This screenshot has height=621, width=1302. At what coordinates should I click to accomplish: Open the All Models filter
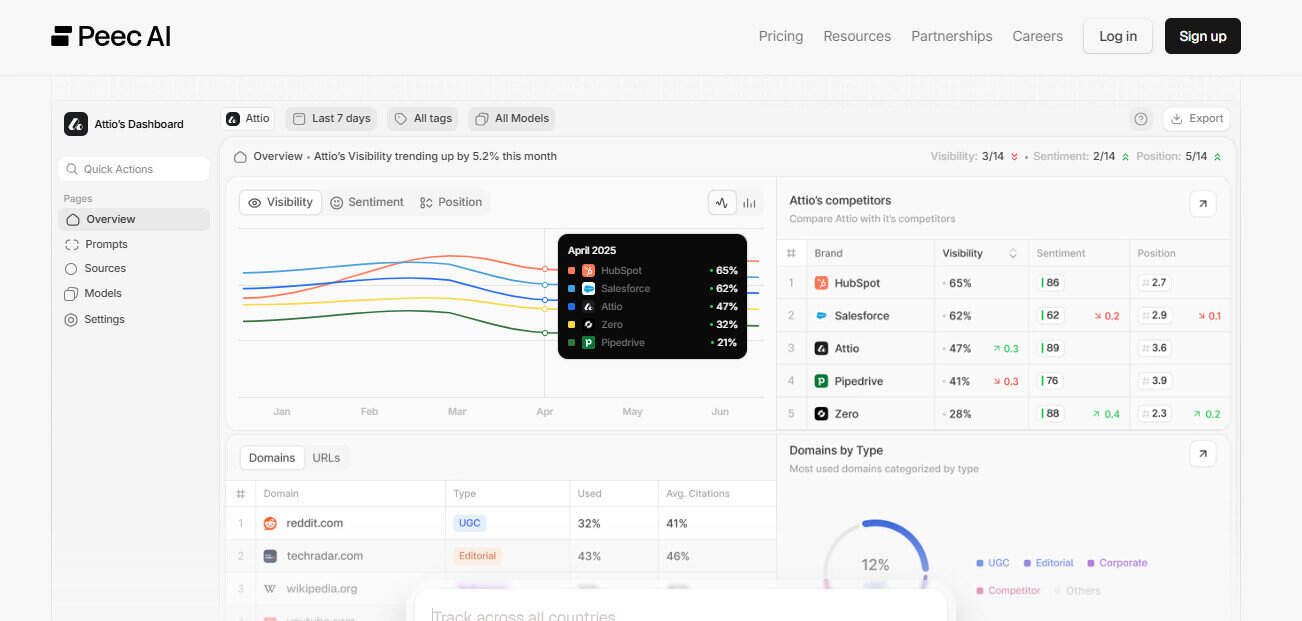[x=511, y=118]
